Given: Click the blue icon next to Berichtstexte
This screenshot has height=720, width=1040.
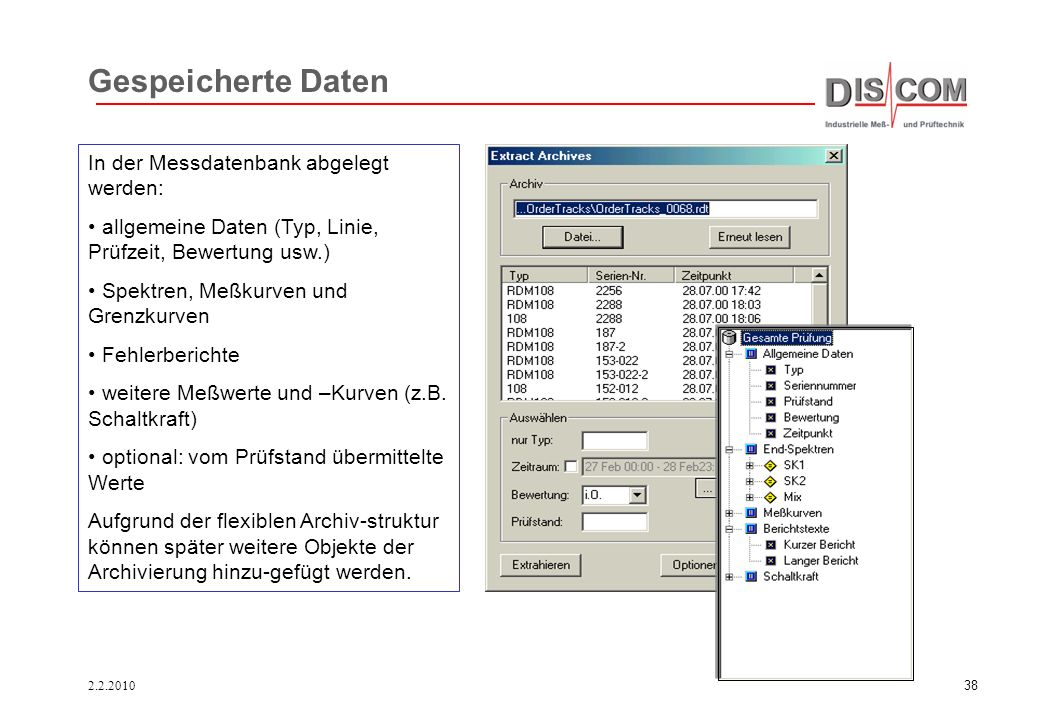Looking at the screenshot, I should [x=751, y=528].
